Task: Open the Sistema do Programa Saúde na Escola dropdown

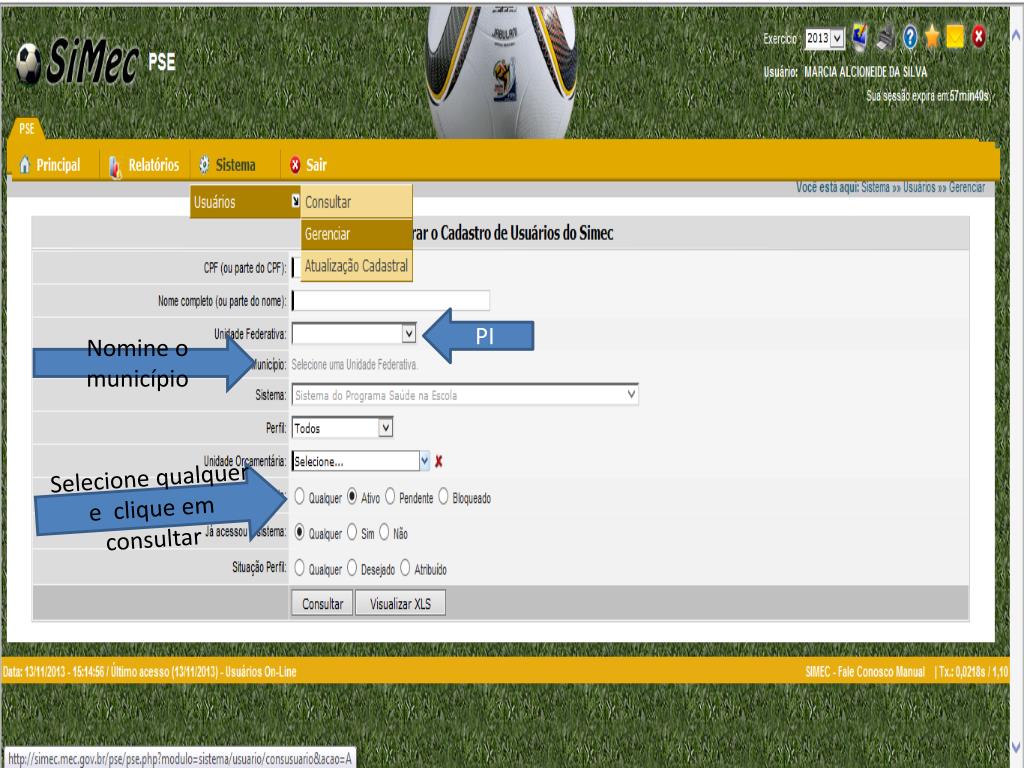Action: pyautogui.click(x=465, y=394)
